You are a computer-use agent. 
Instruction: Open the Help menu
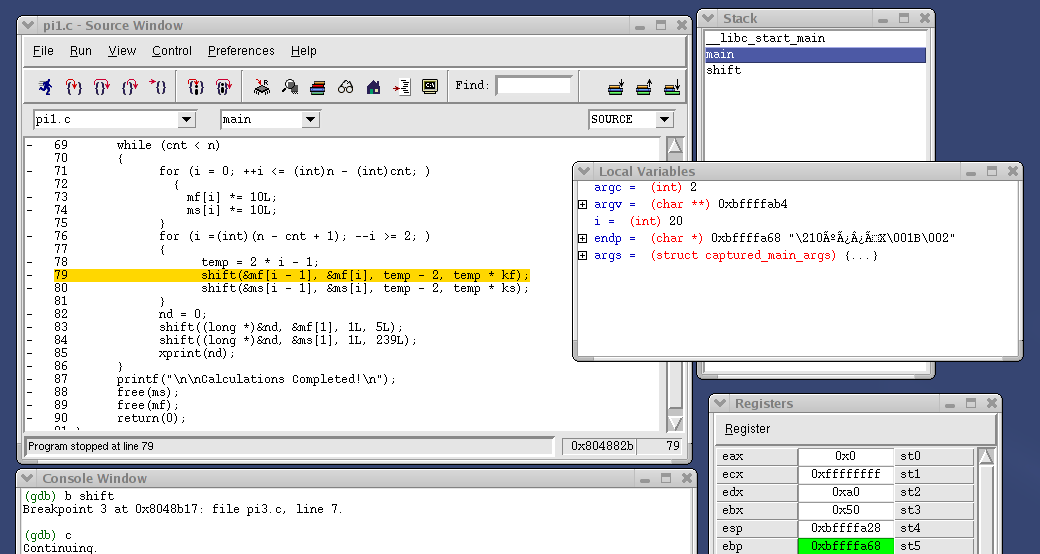point(303,51)
